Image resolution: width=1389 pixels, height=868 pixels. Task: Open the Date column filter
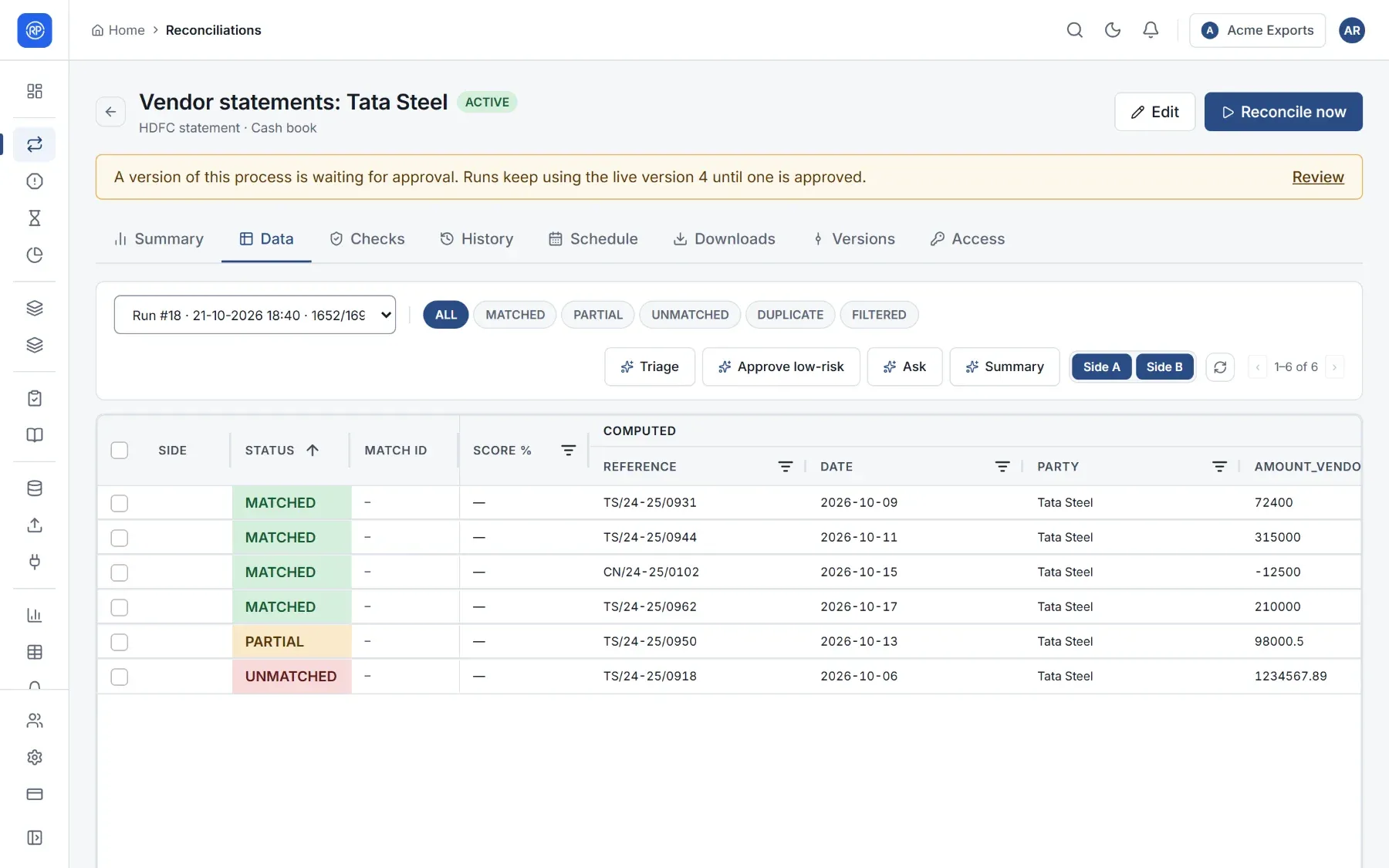1002,467
